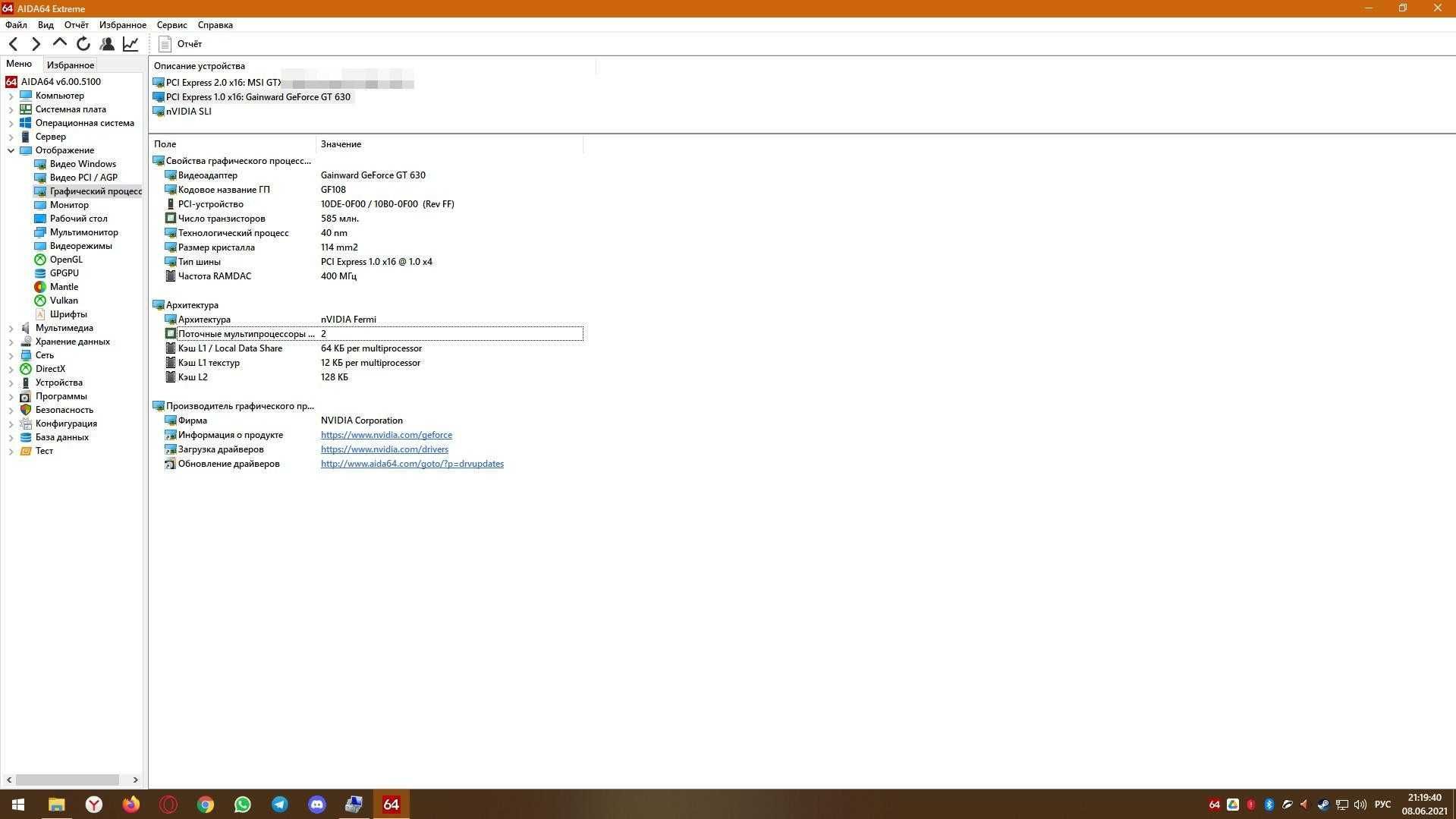Screen dimensions: 1456x819
Task: Click the sidebar horizontal scrollbar right arrow
Action: tap(135, 780)
